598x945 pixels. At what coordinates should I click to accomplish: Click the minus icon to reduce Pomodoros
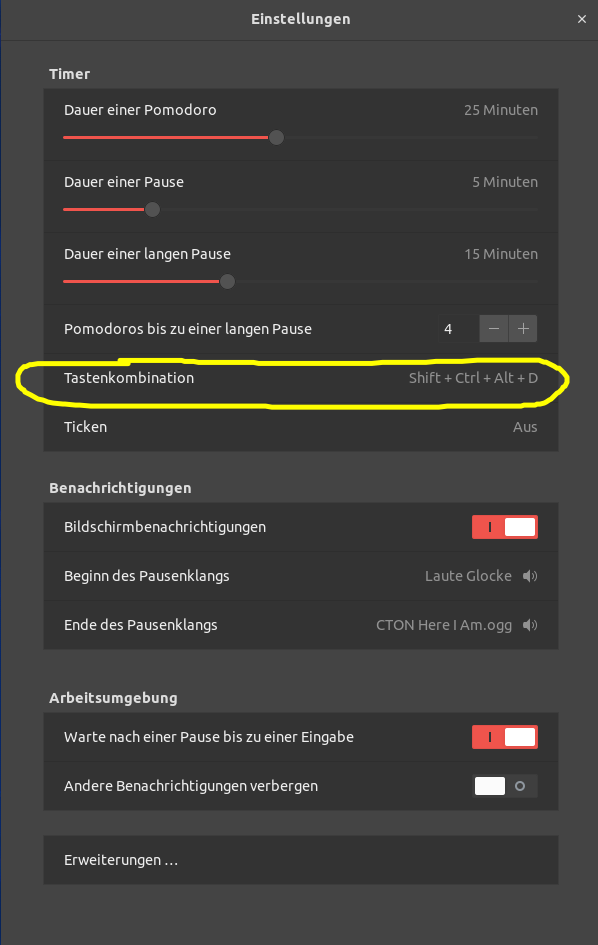click(493, 328)
